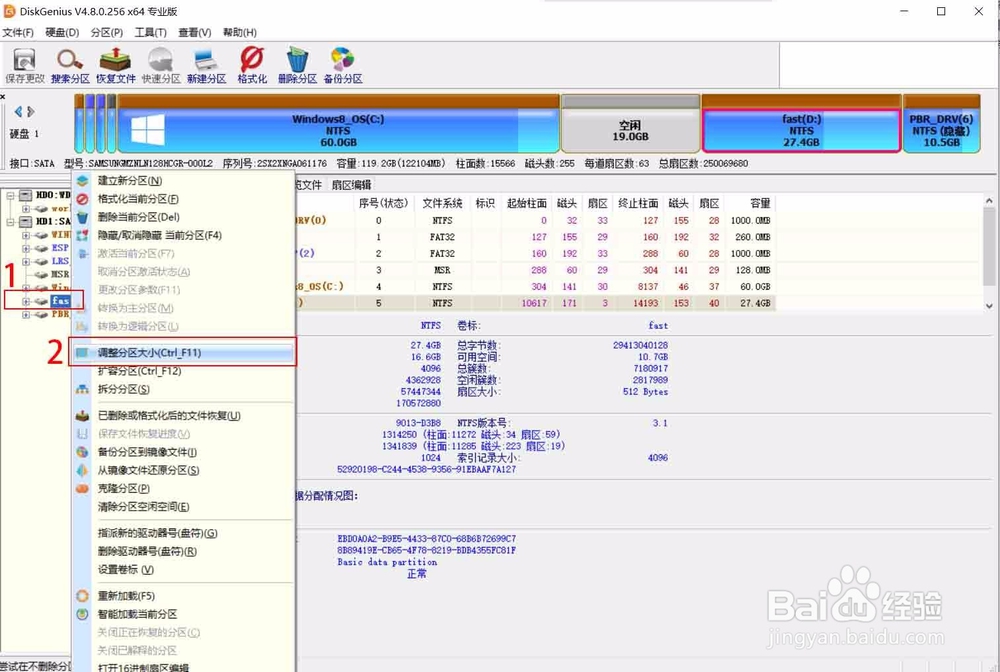Open the 备份分区 backup partition tool

click(x=341, y=62)
